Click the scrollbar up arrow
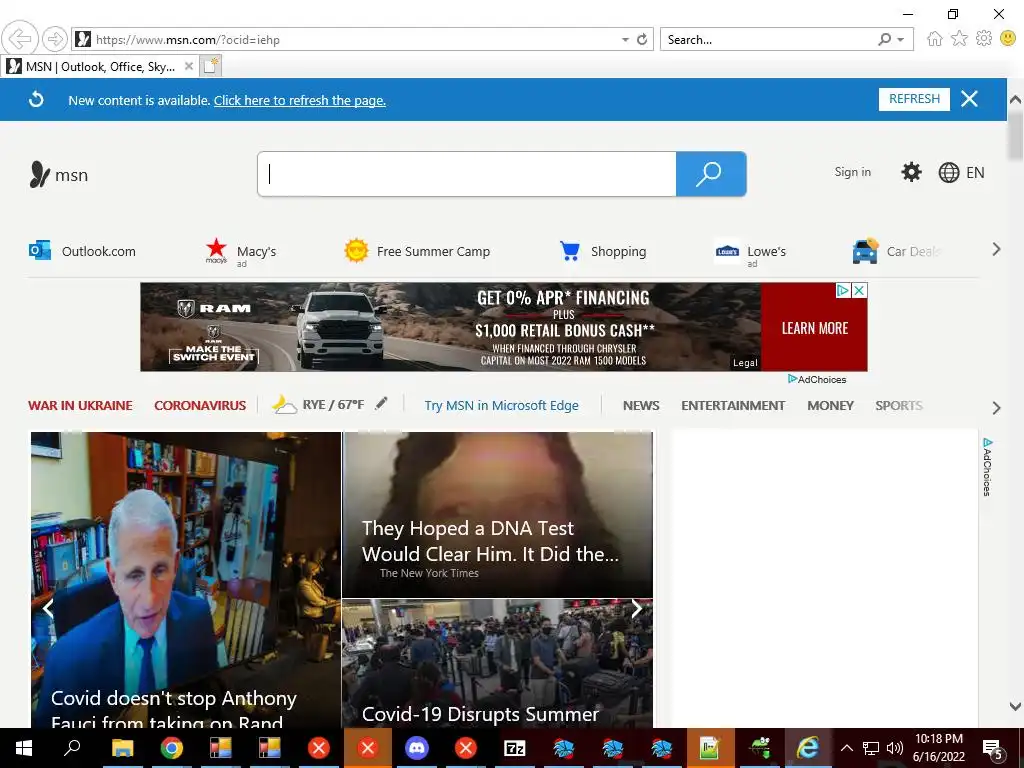 (x=1015, y=100)
